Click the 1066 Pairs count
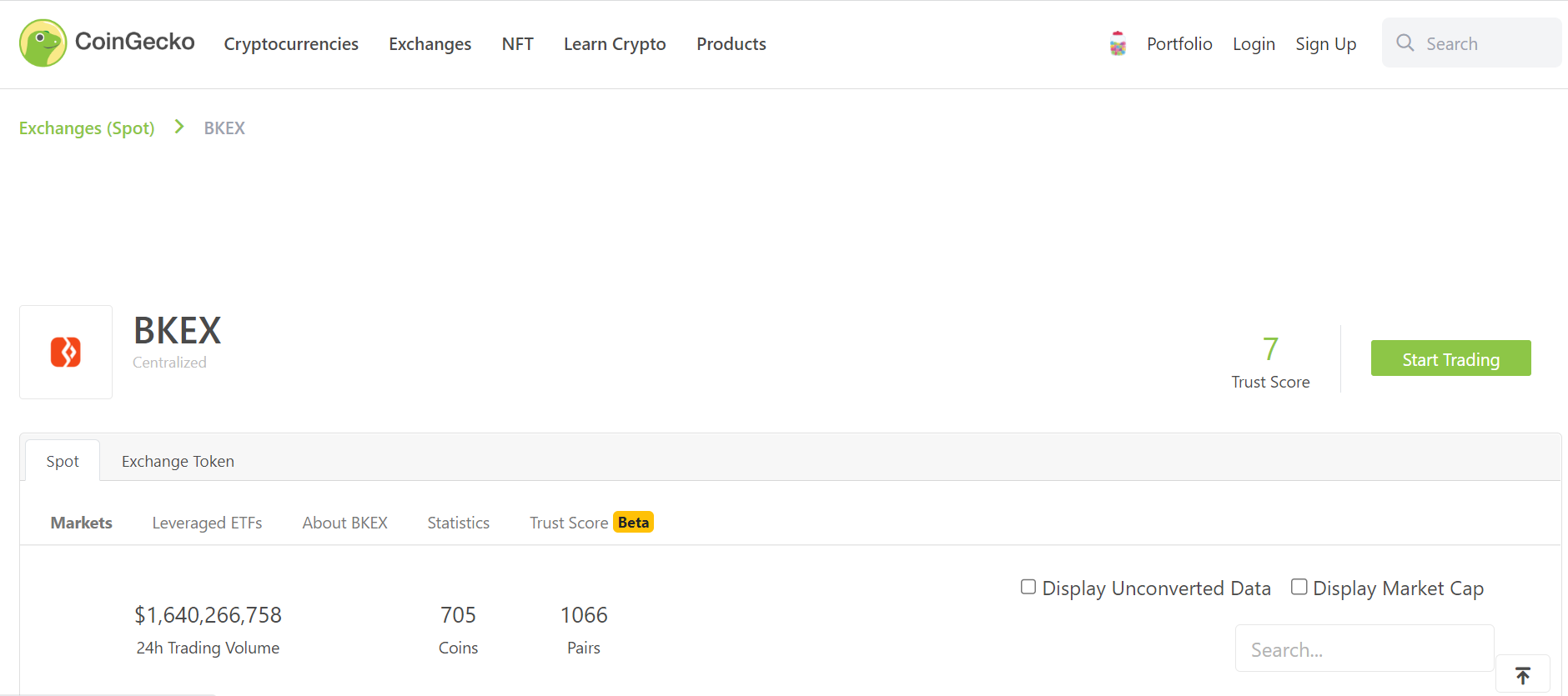This screenshot has height=696, width=1568. tap(584, 615)
